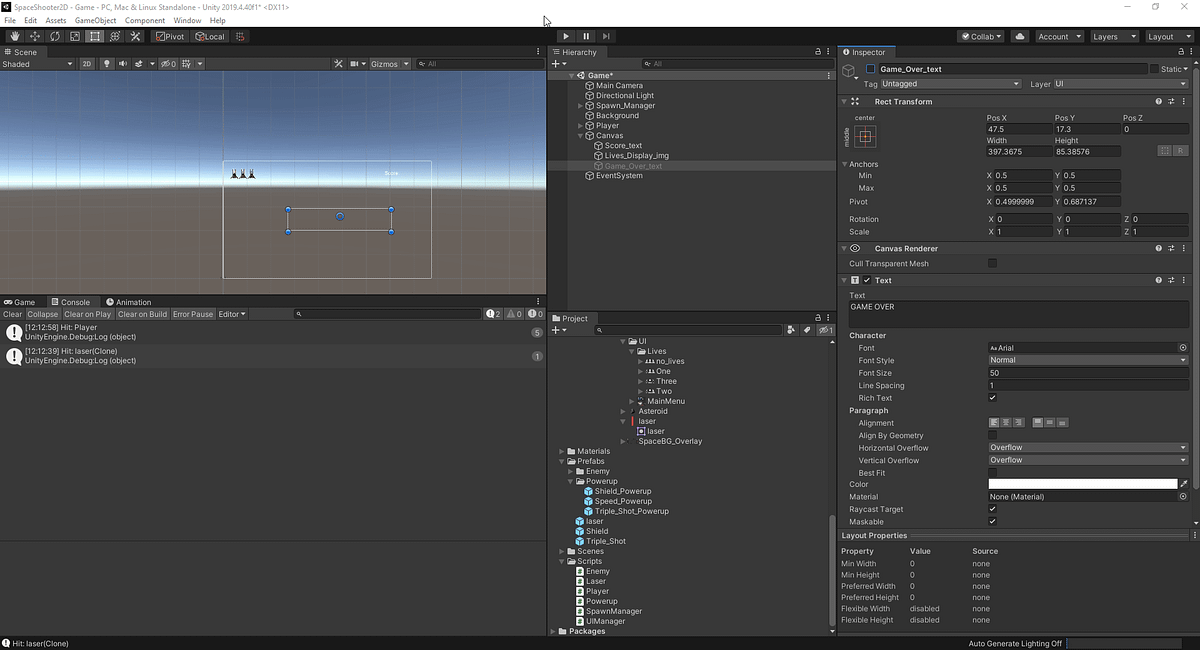The width and height of the screenshot is (1200, 650).
Task: Select the Scale tool
Action: point(74,36)
